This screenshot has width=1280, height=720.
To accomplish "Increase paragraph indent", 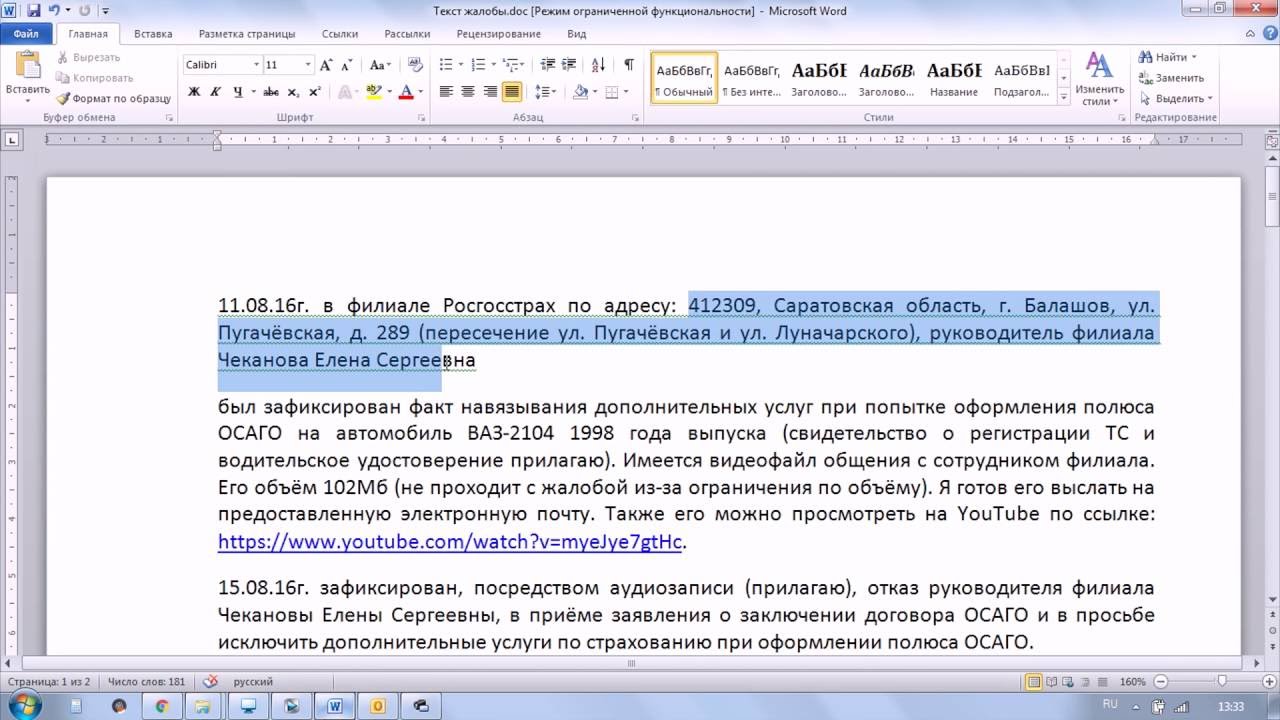I will pyautogui.click(x=569, y=65).
